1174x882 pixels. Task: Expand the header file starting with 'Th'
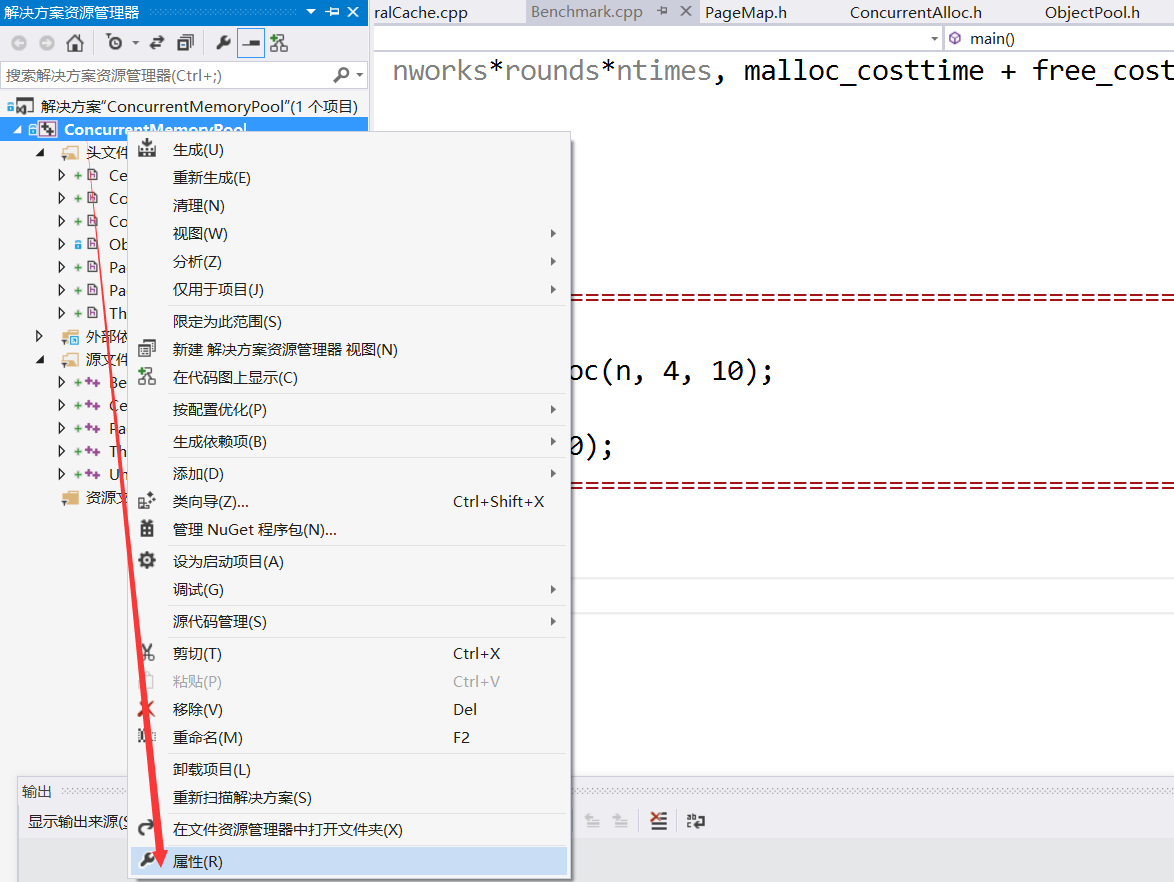tap(61, 313)
